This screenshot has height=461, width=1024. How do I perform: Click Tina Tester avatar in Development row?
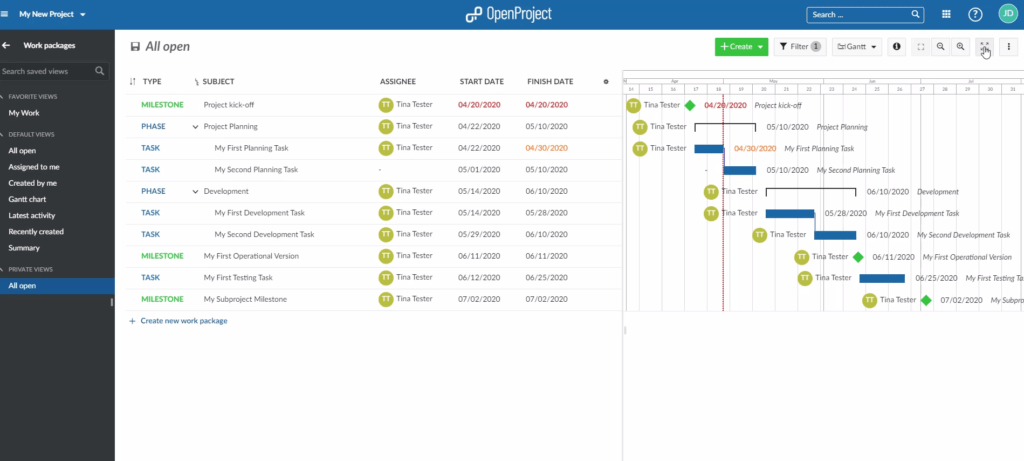[x=385, y=191]
